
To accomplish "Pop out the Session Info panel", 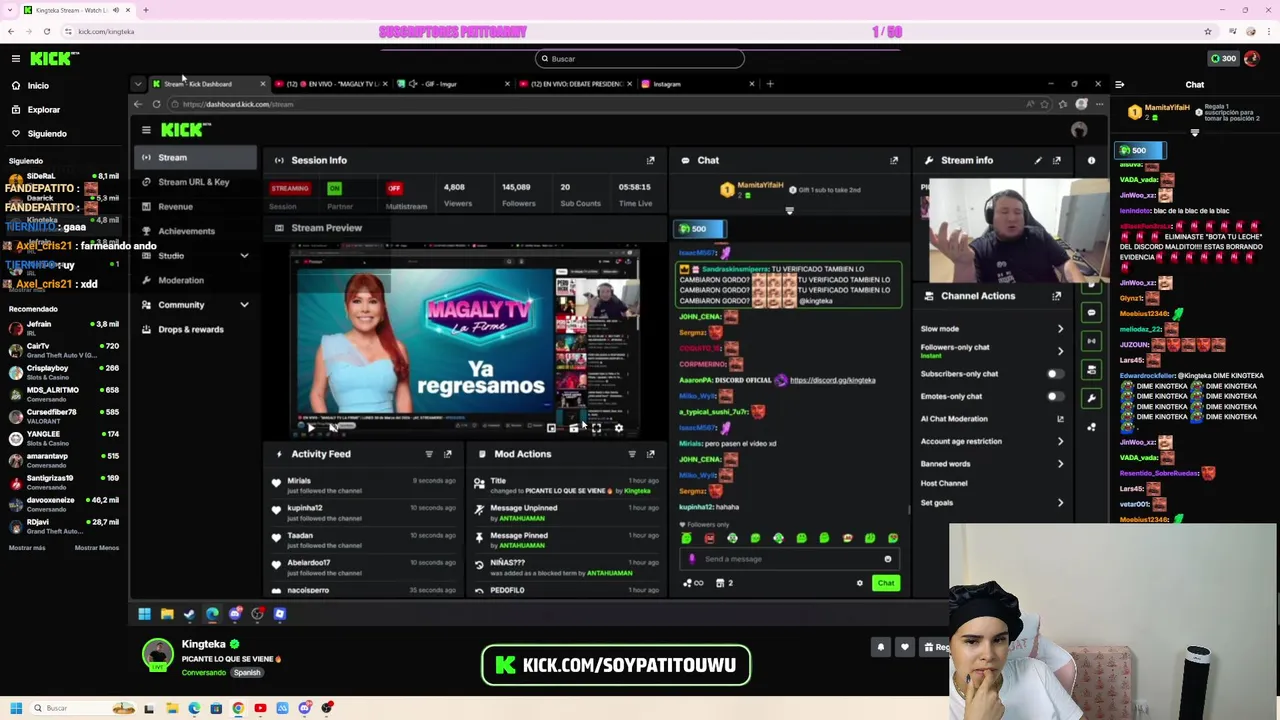I will 650,160.
